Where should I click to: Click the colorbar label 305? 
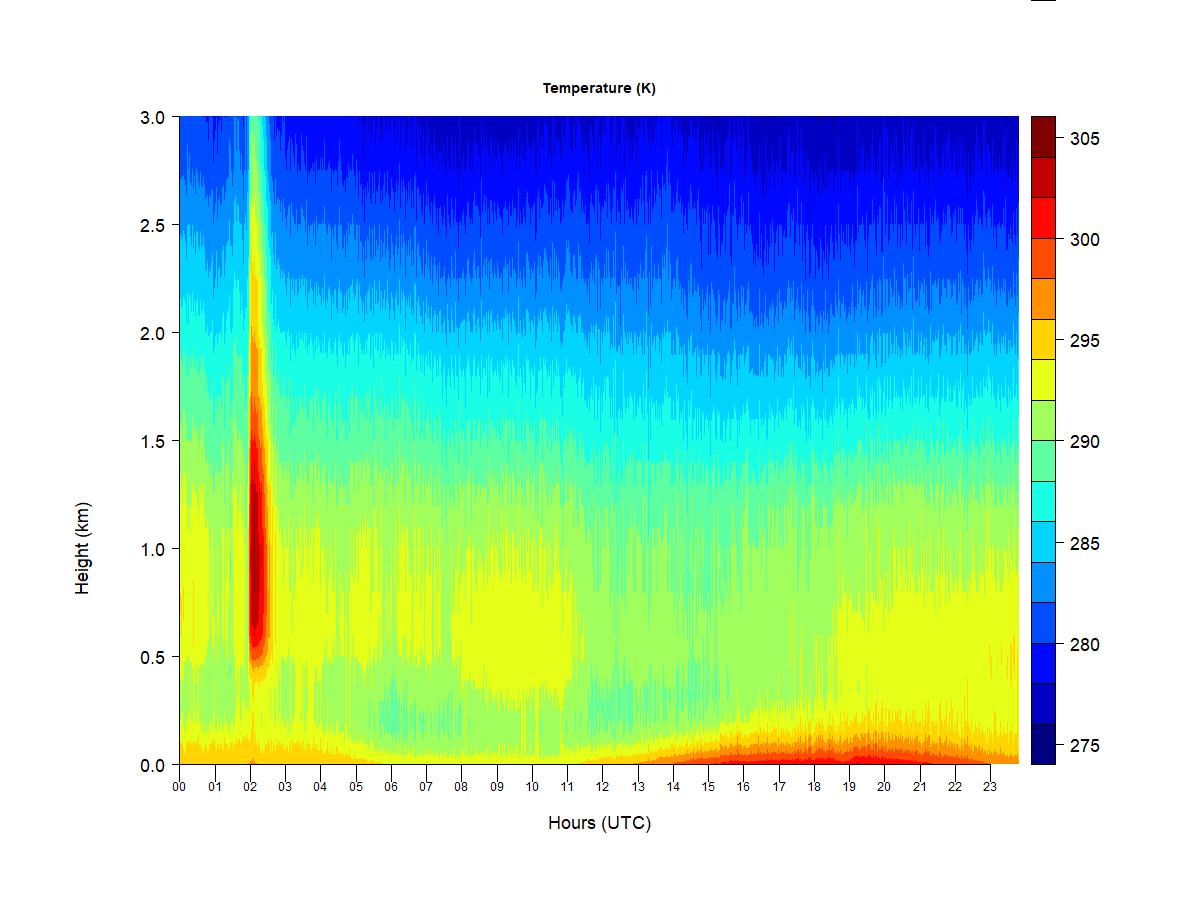click(1084, 139)
